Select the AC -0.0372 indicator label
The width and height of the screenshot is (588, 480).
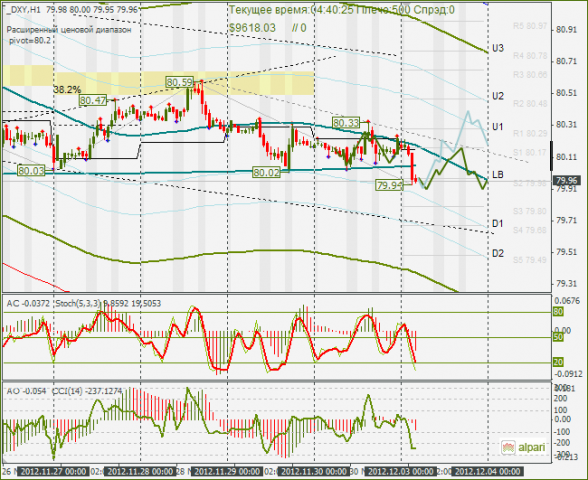pyautogui.click(x=28, y=303)
